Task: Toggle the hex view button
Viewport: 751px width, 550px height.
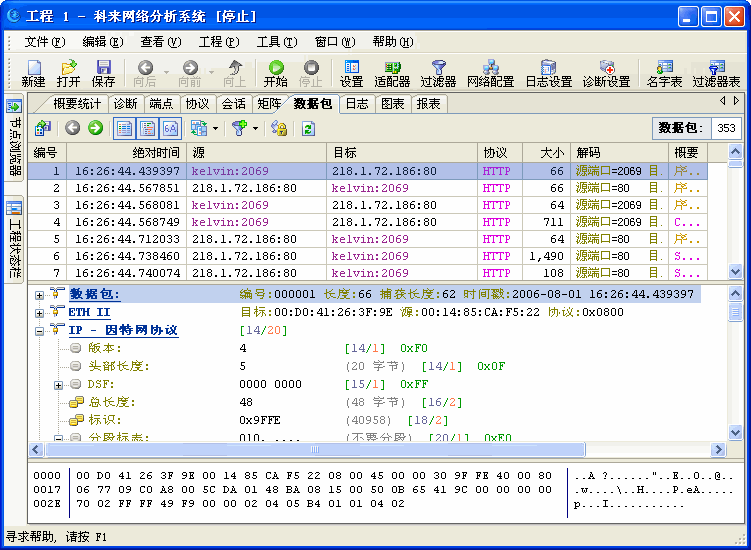Action: click(171, 128)
